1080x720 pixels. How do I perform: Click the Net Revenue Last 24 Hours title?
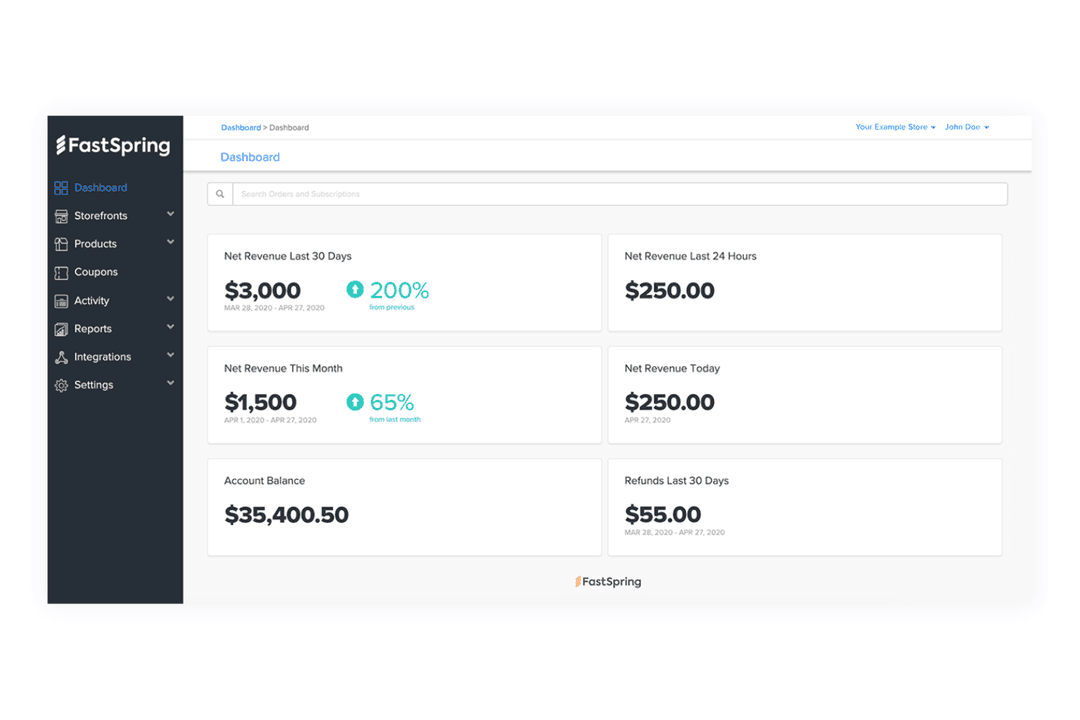pyautogui.click(x=690, y=256)
